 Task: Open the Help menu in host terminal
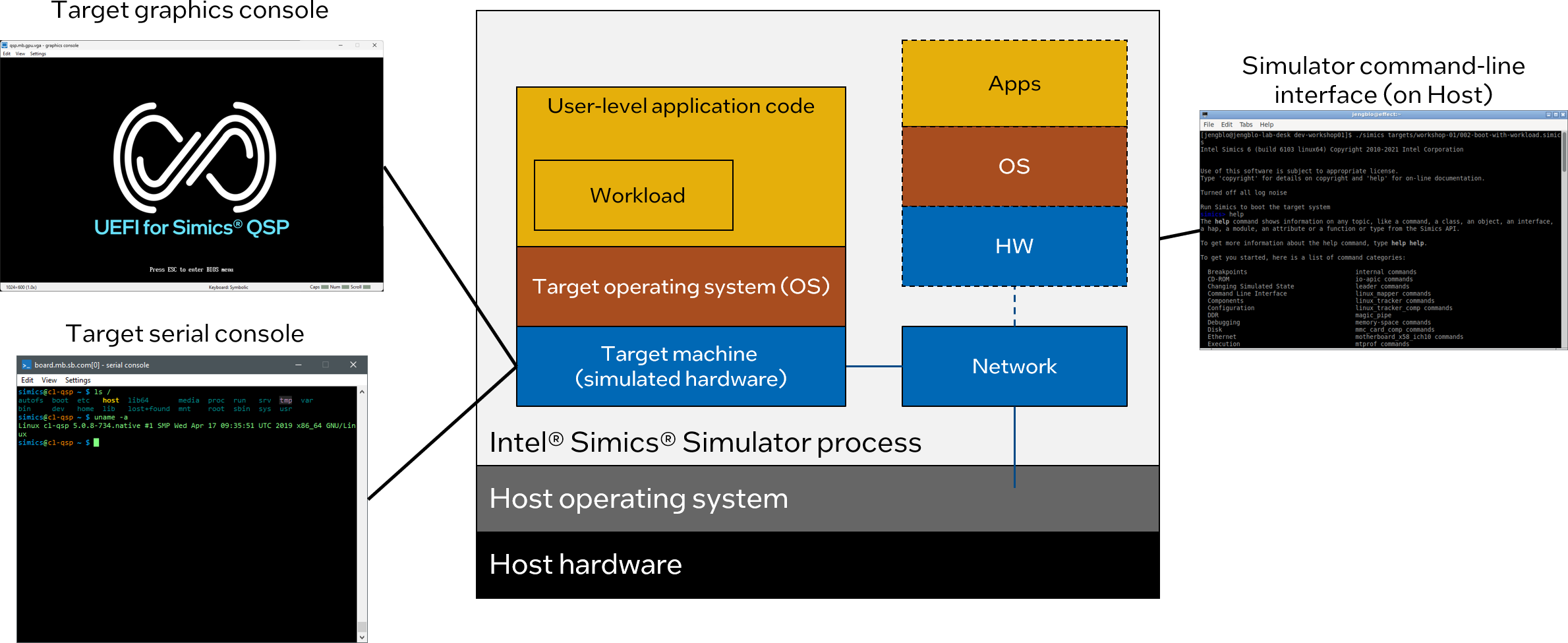click(x=1267, y=125)
